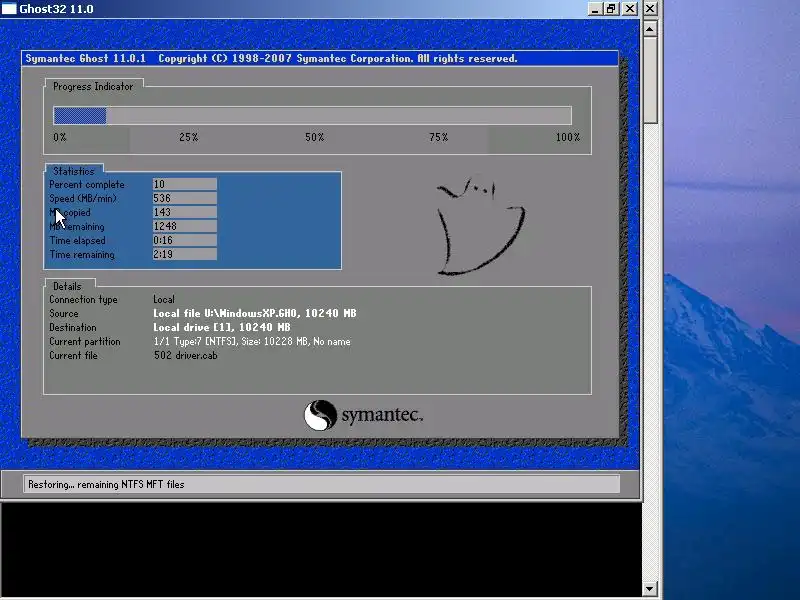The image size is (800, 600).
Task: Click the Statistics group title
Action: [74, 171]
